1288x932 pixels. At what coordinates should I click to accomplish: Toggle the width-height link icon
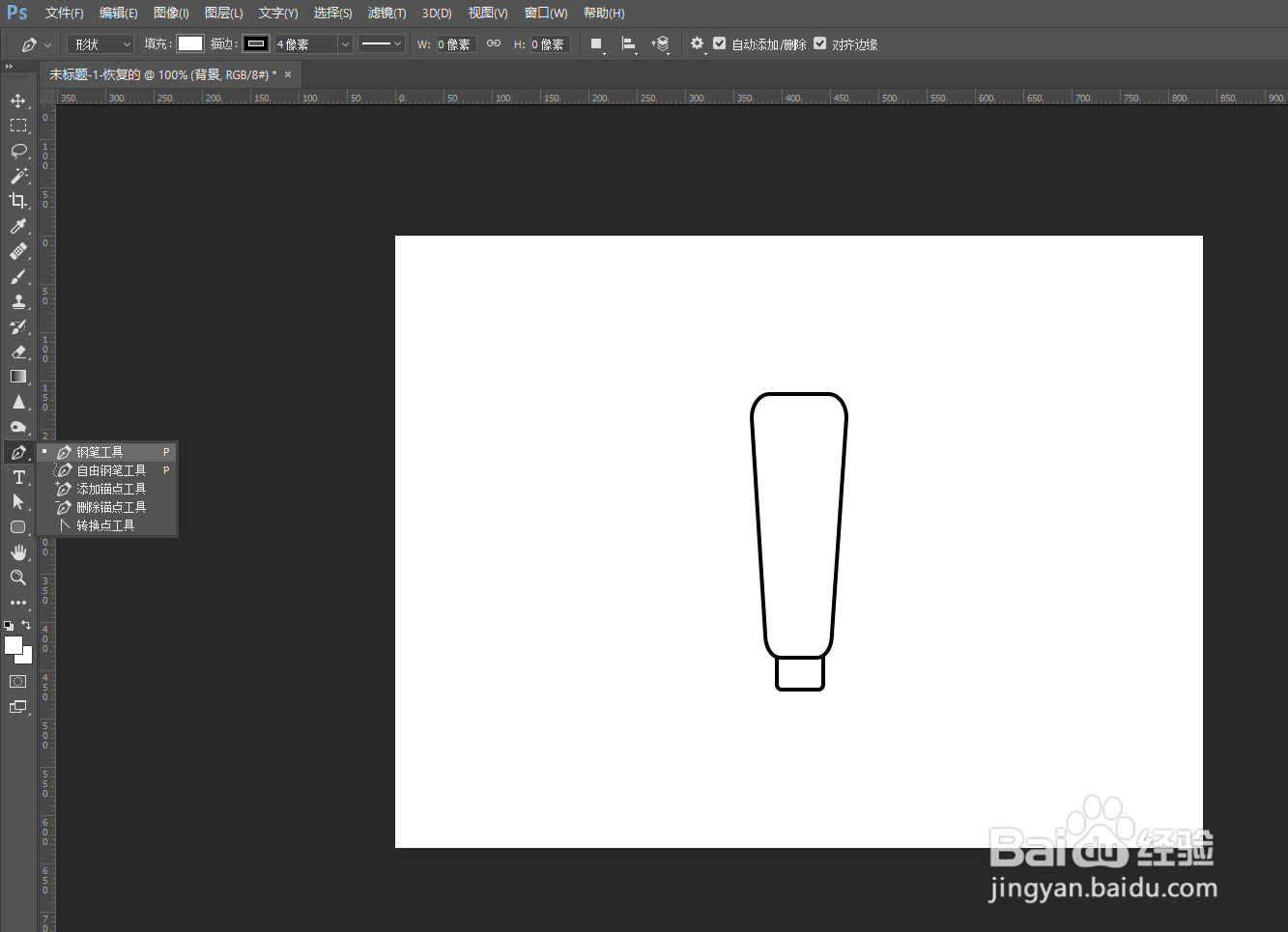pos(494,43)
